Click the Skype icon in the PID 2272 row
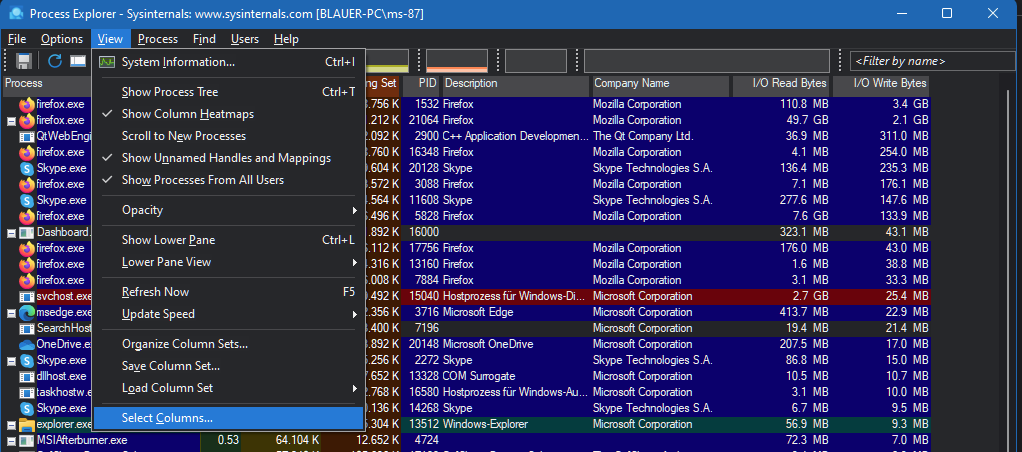1022x452 pixels. point(27,360)
